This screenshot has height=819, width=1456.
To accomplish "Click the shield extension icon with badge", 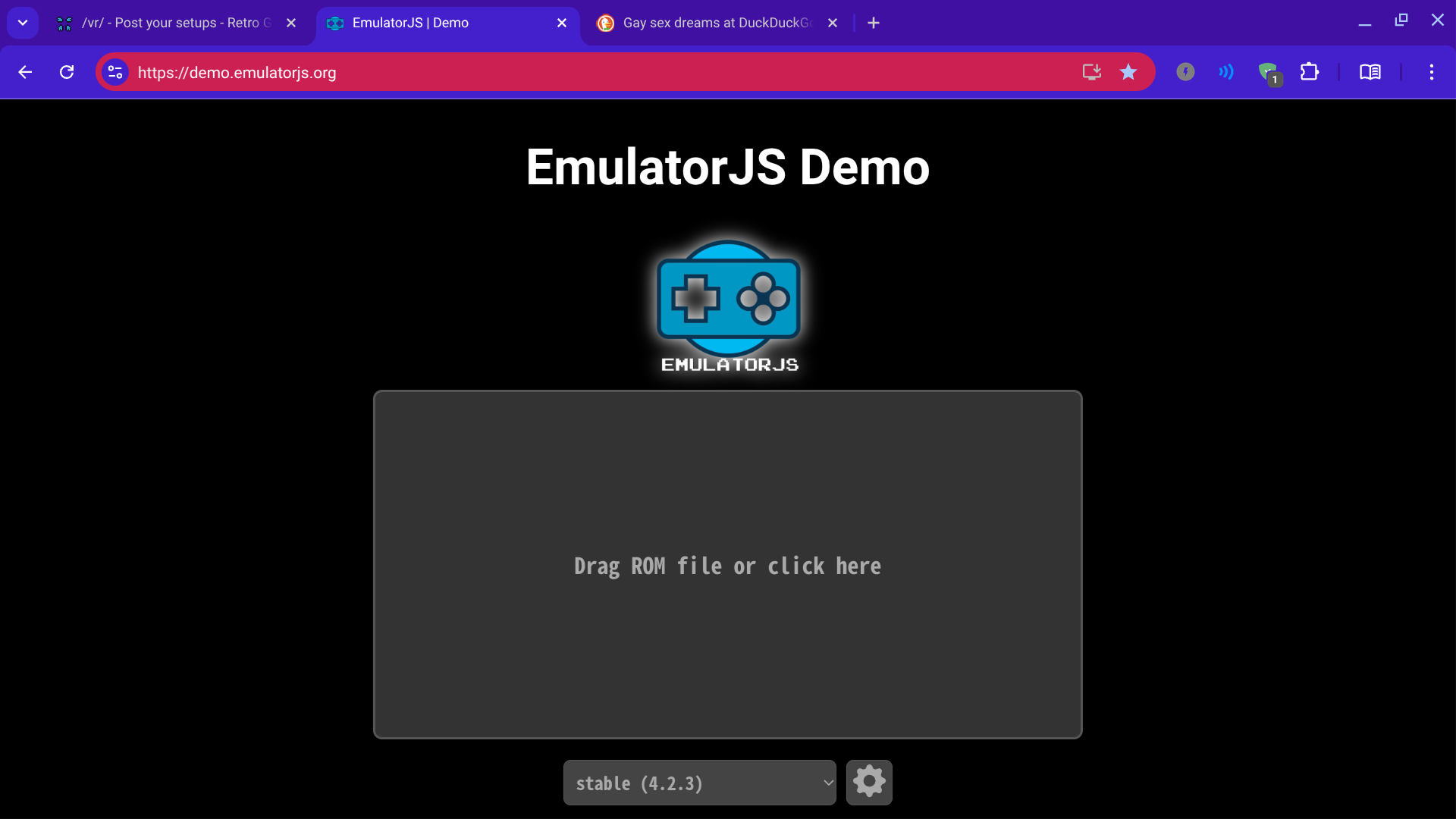I will point(1268,72).
